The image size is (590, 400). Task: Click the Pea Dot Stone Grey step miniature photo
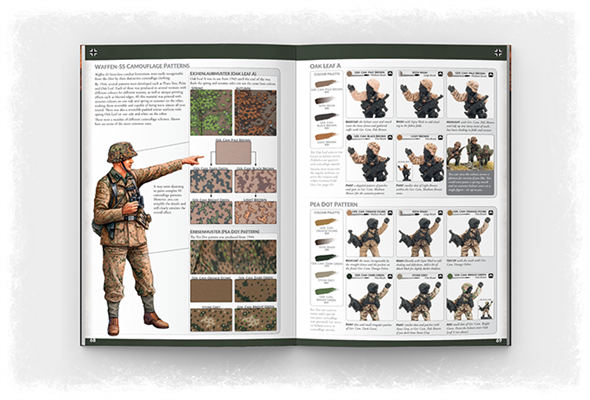tap(420, 300)
